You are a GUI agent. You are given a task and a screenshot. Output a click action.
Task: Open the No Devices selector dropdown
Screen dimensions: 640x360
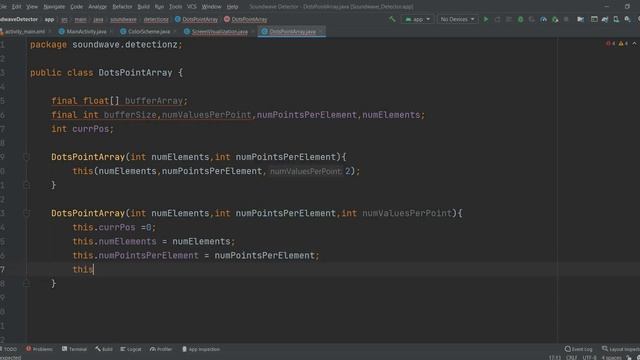point(457,19)
